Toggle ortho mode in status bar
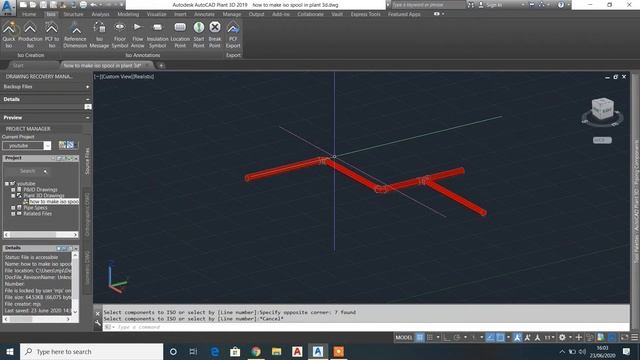 tap(447, 337)
